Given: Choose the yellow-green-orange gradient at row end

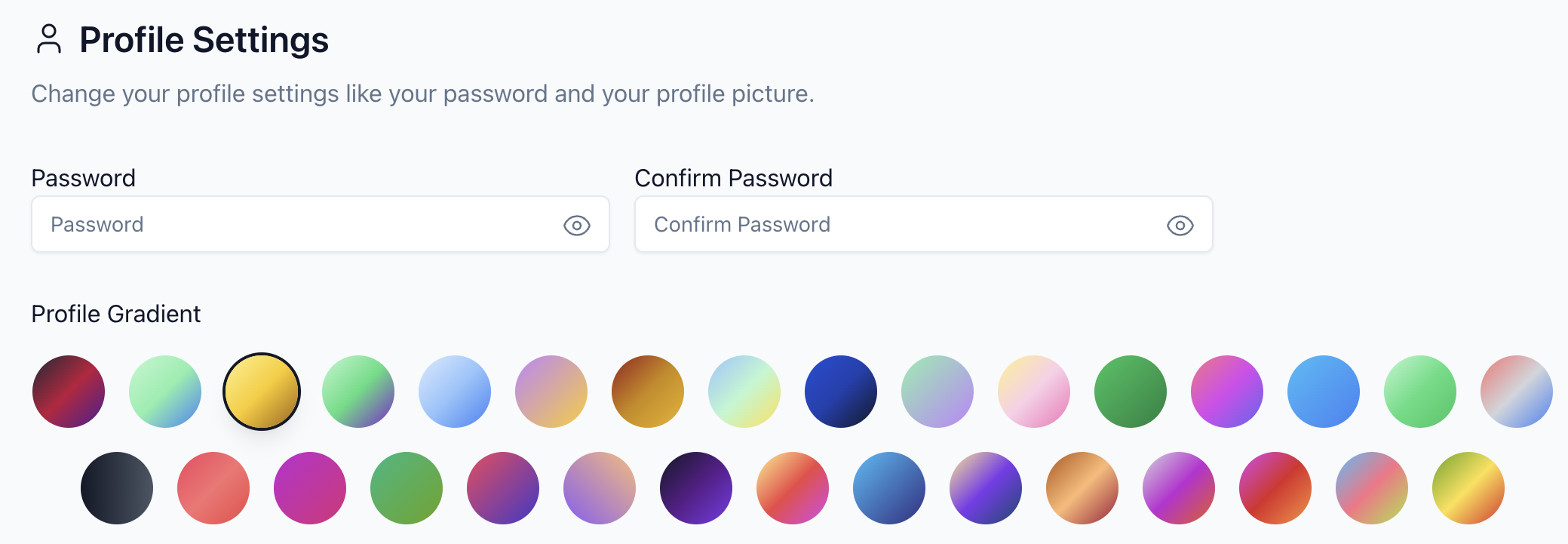Looking at the screenshot, I should pyautogui.click(x=1468, y=488).
